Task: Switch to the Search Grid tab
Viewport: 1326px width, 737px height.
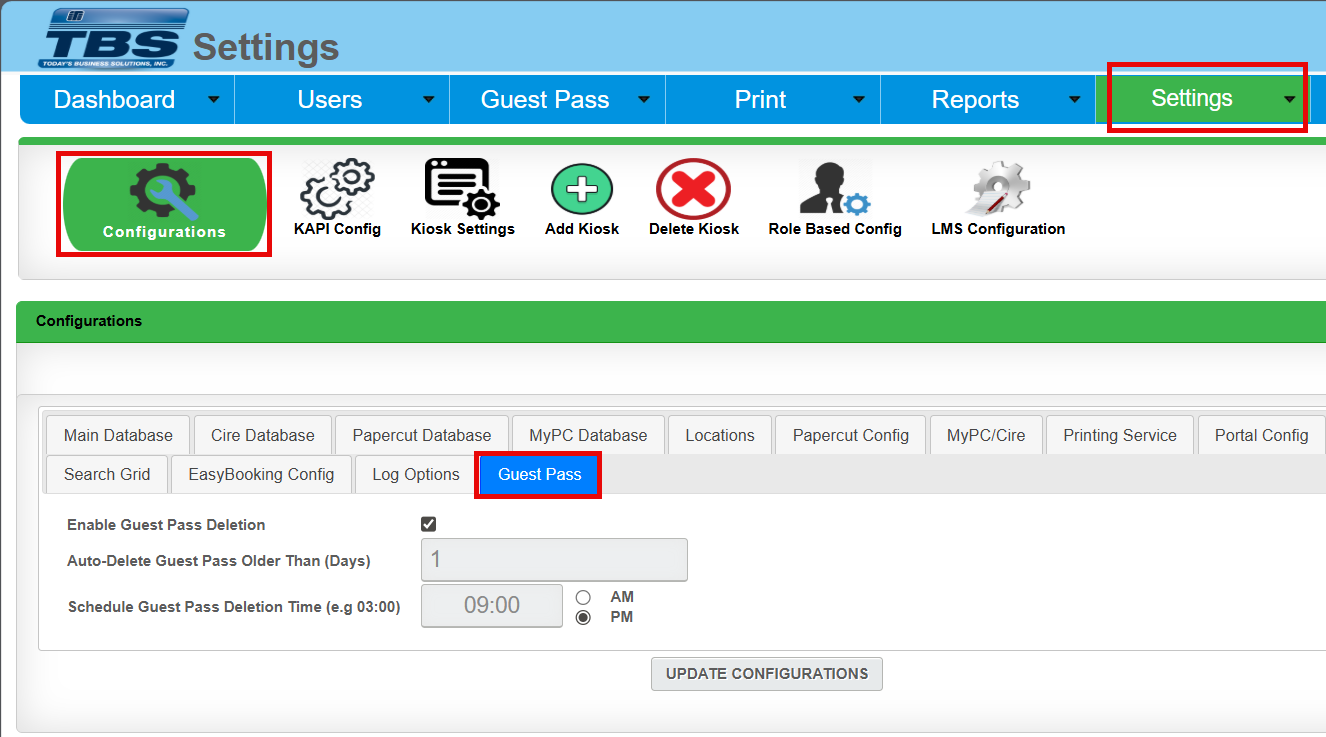Action: coord(107,474)
